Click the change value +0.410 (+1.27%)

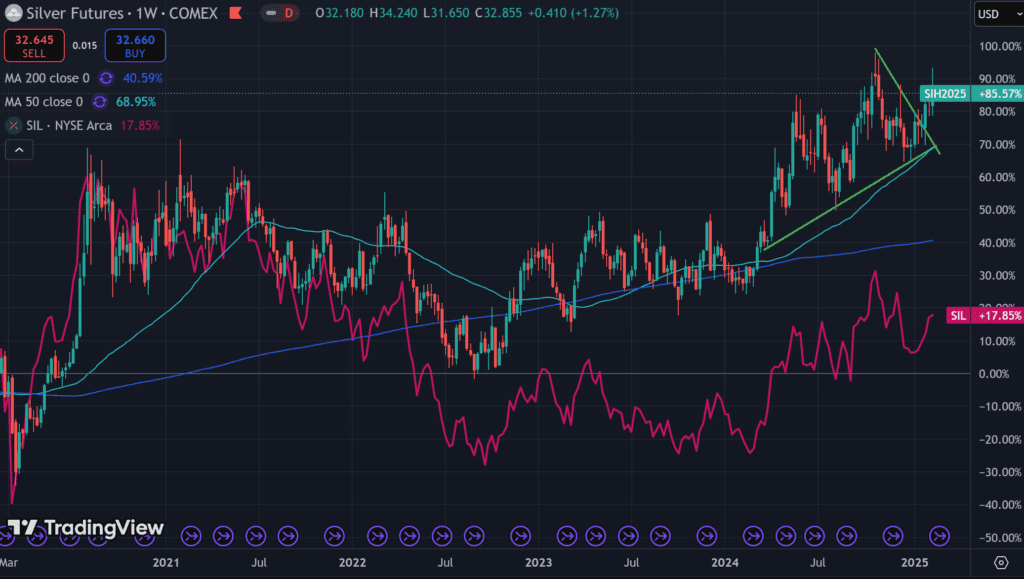click(573, 13)
